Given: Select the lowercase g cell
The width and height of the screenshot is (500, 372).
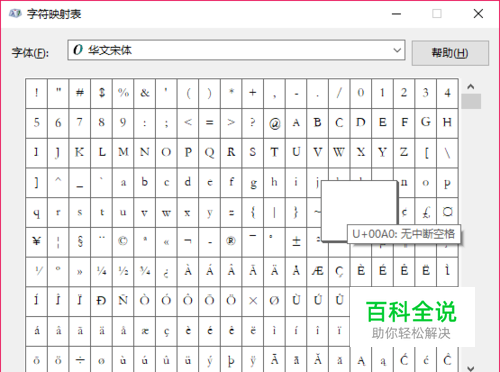Looking at the screenshot, I should tap(253, 182).
